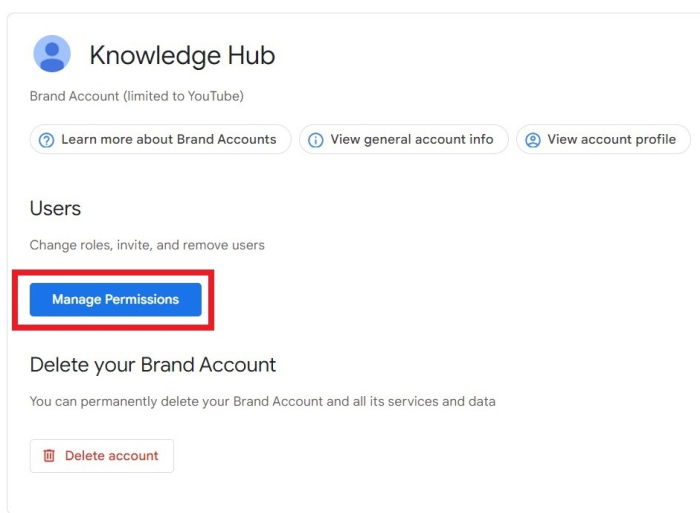Viewport: 700px width, 513px height.
Task: Click the Knowledge Hub title
Action: tap(182, 56)
